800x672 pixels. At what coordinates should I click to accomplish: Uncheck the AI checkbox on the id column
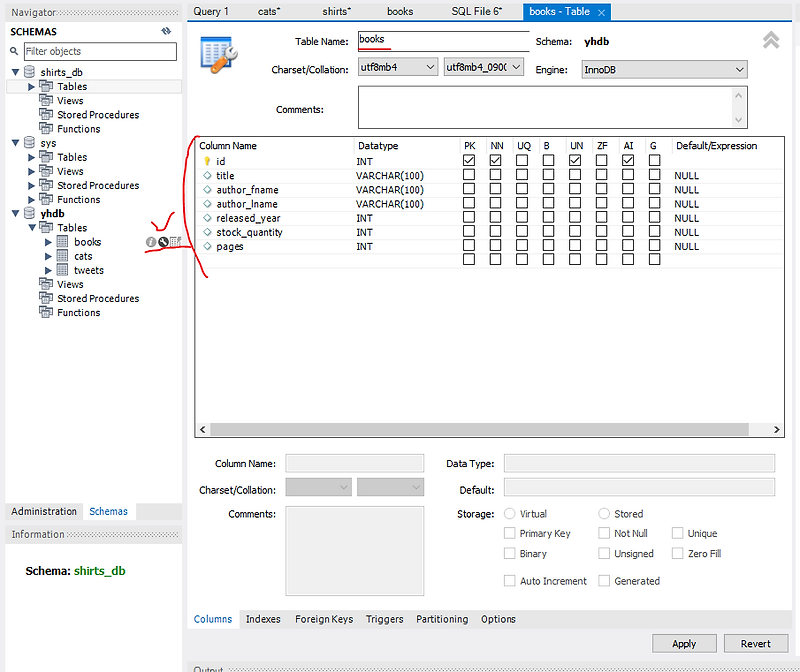[x=628, y=161]
